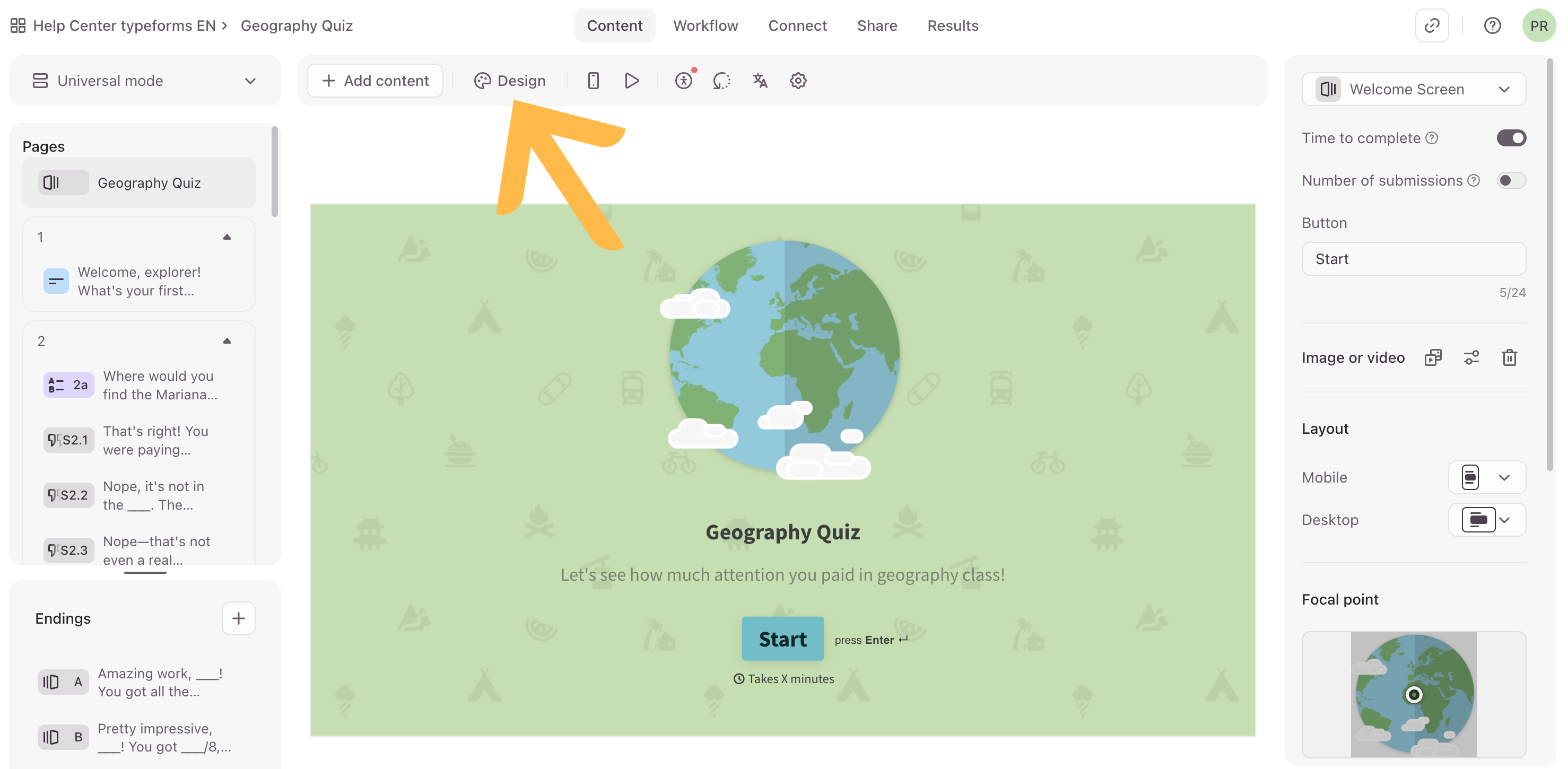Collapse page 2 group arrow
This screenshot has width=1568, height=769.
click(x=227, y=340)
